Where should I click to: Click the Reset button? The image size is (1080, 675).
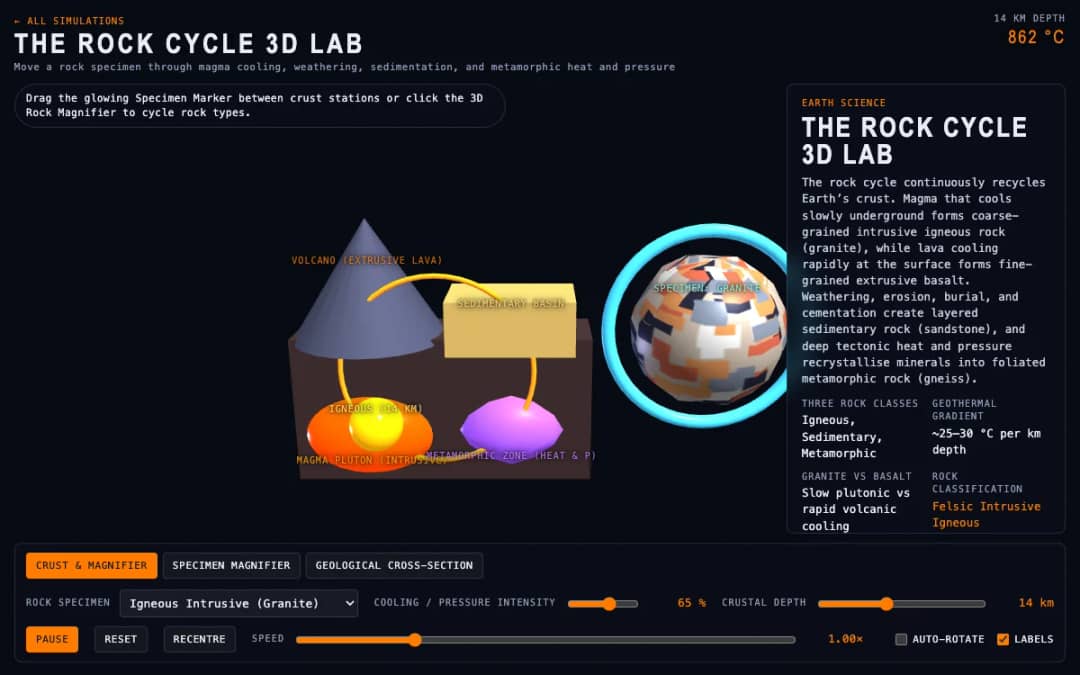tap(121, 639)
